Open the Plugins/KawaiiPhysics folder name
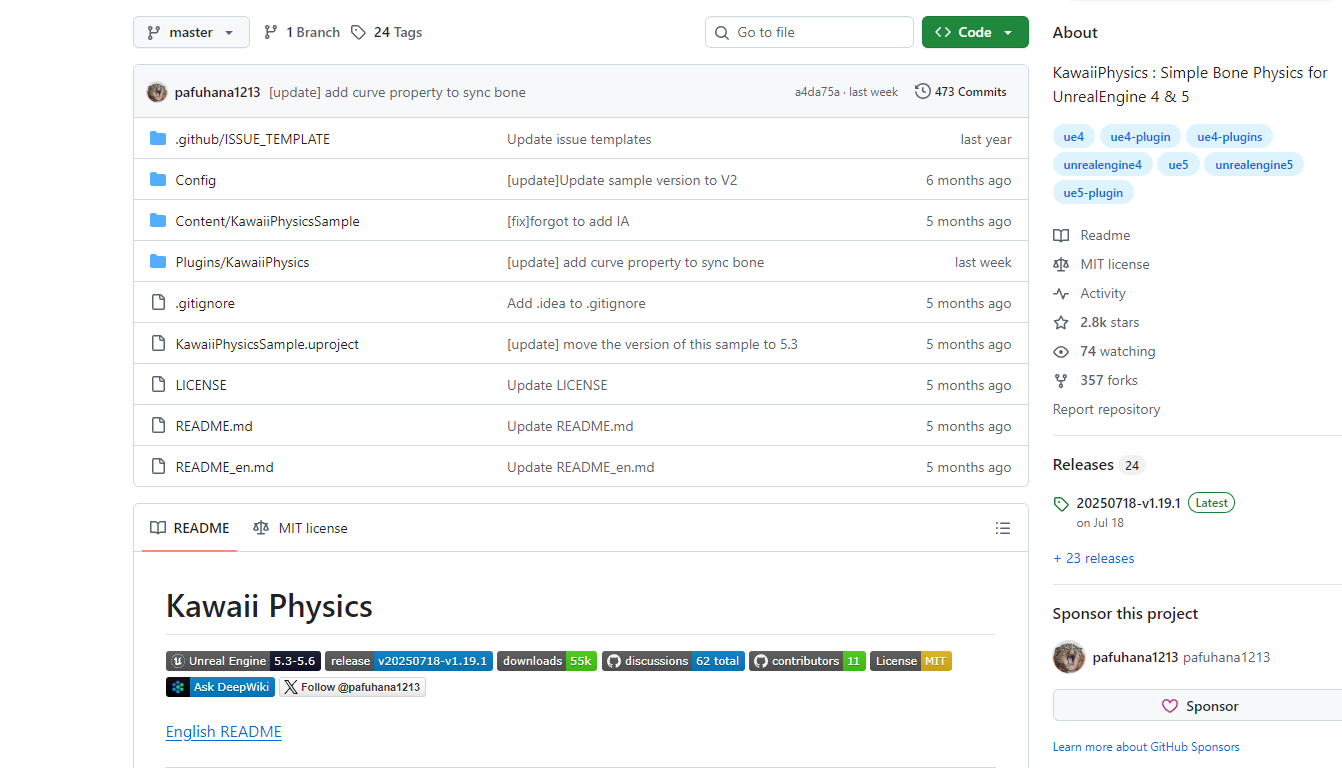The width and height of the screenshot is (1342, 768). (242, 262)
